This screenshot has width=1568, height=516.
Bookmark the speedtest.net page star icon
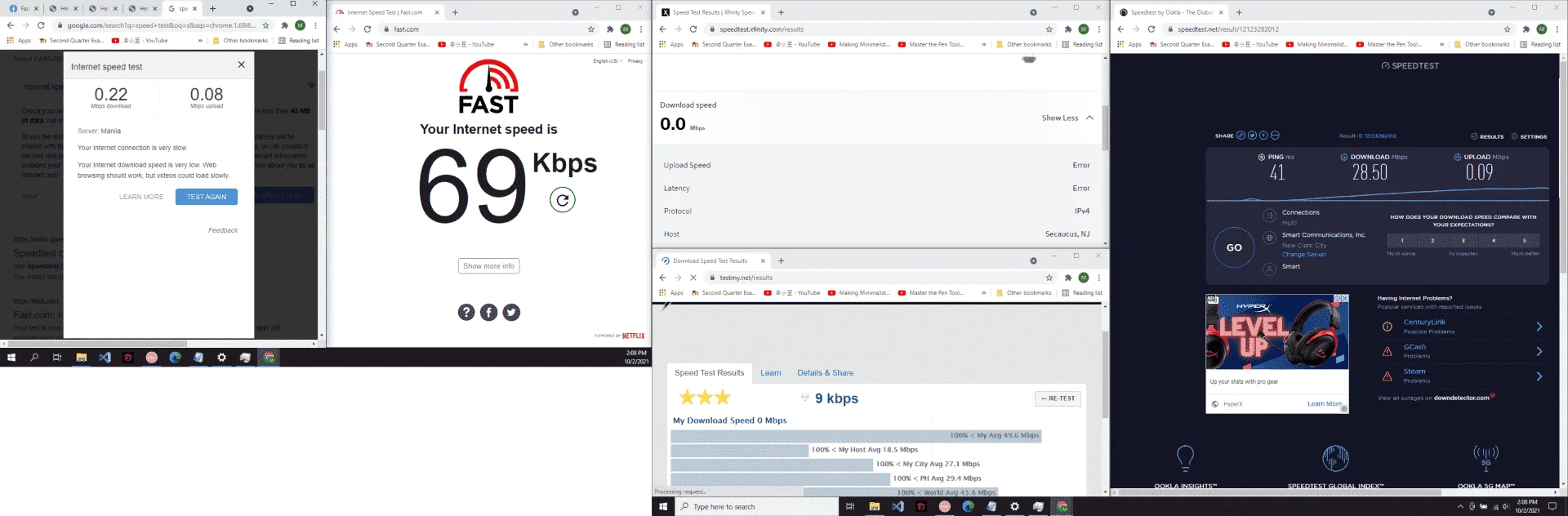(x=1508, y=29)
